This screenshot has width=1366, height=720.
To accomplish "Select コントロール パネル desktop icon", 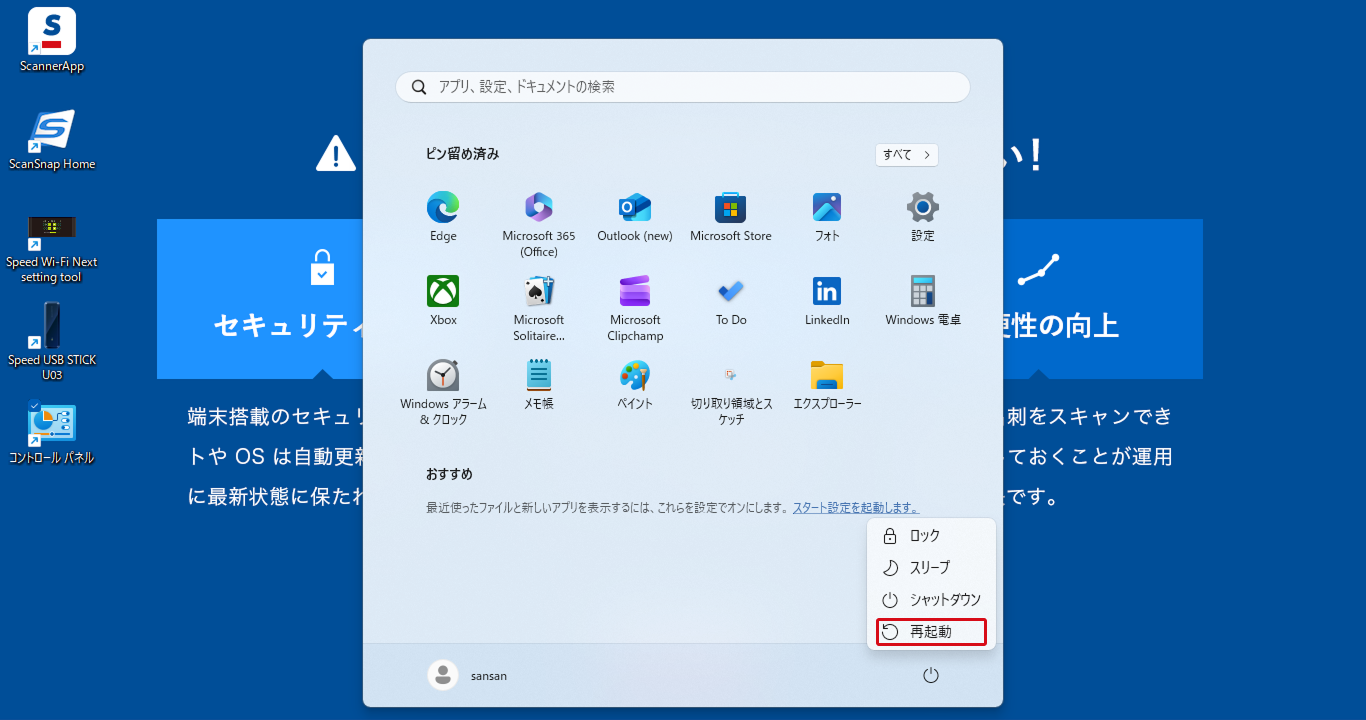I will (52, 434).
